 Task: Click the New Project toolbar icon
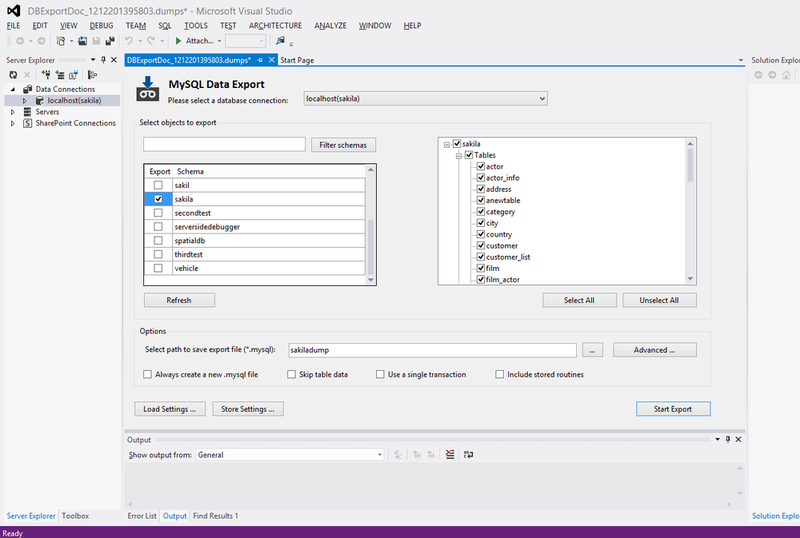[61, 41]
